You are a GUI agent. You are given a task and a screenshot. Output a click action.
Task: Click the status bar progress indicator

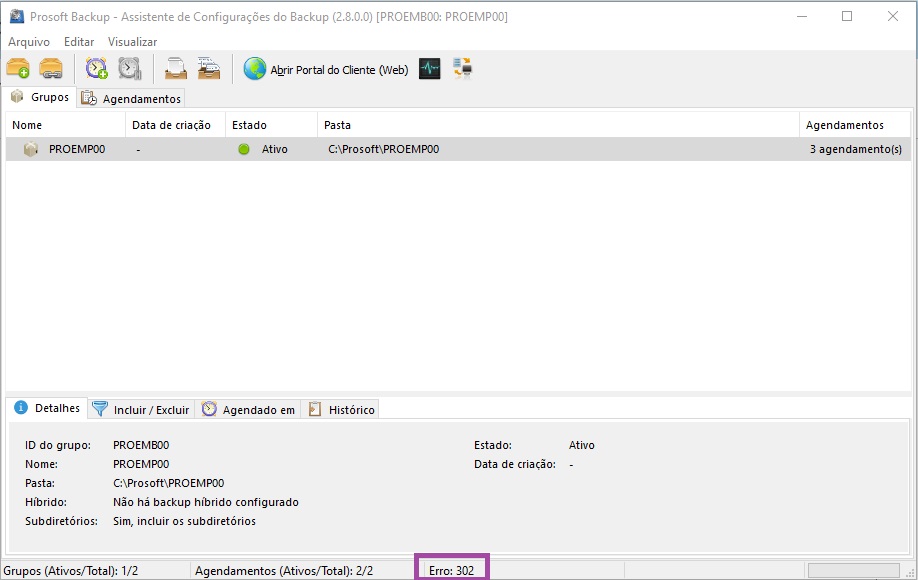pos(854,571)
